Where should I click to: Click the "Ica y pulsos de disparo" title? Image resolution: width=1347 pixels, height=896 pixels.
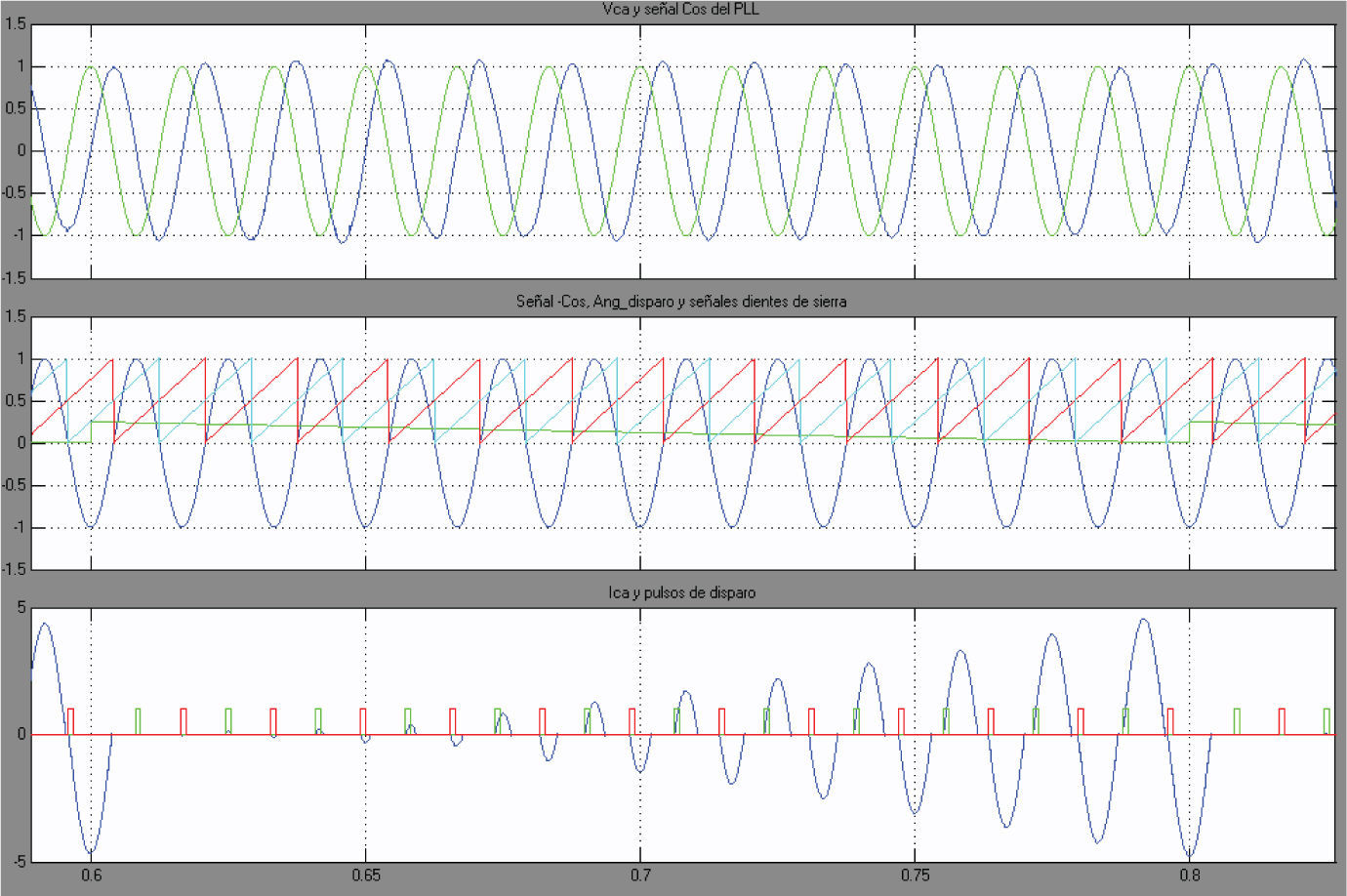tap(681, 592)
